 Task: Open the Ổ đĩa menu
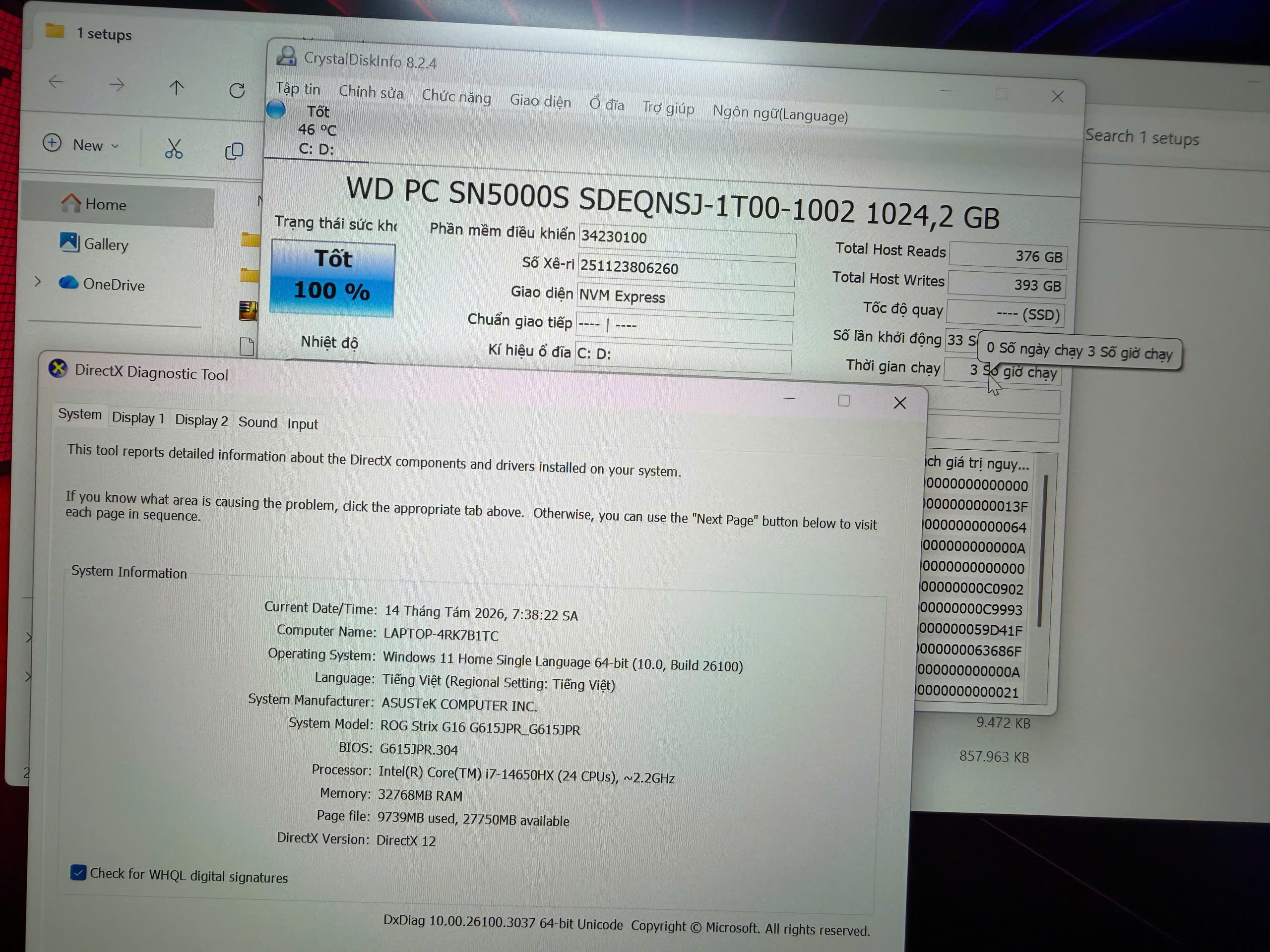tap(606, 104)
